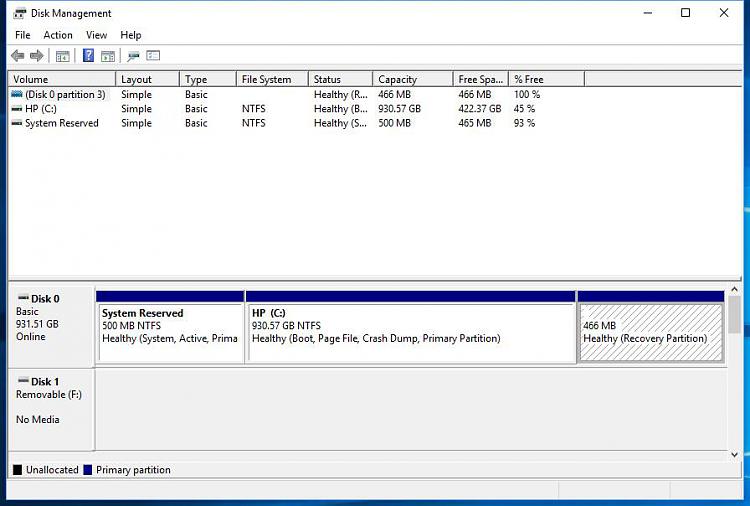The image size is (750, 506).
Task: Open the Action menu
Action: click(58, 35)
